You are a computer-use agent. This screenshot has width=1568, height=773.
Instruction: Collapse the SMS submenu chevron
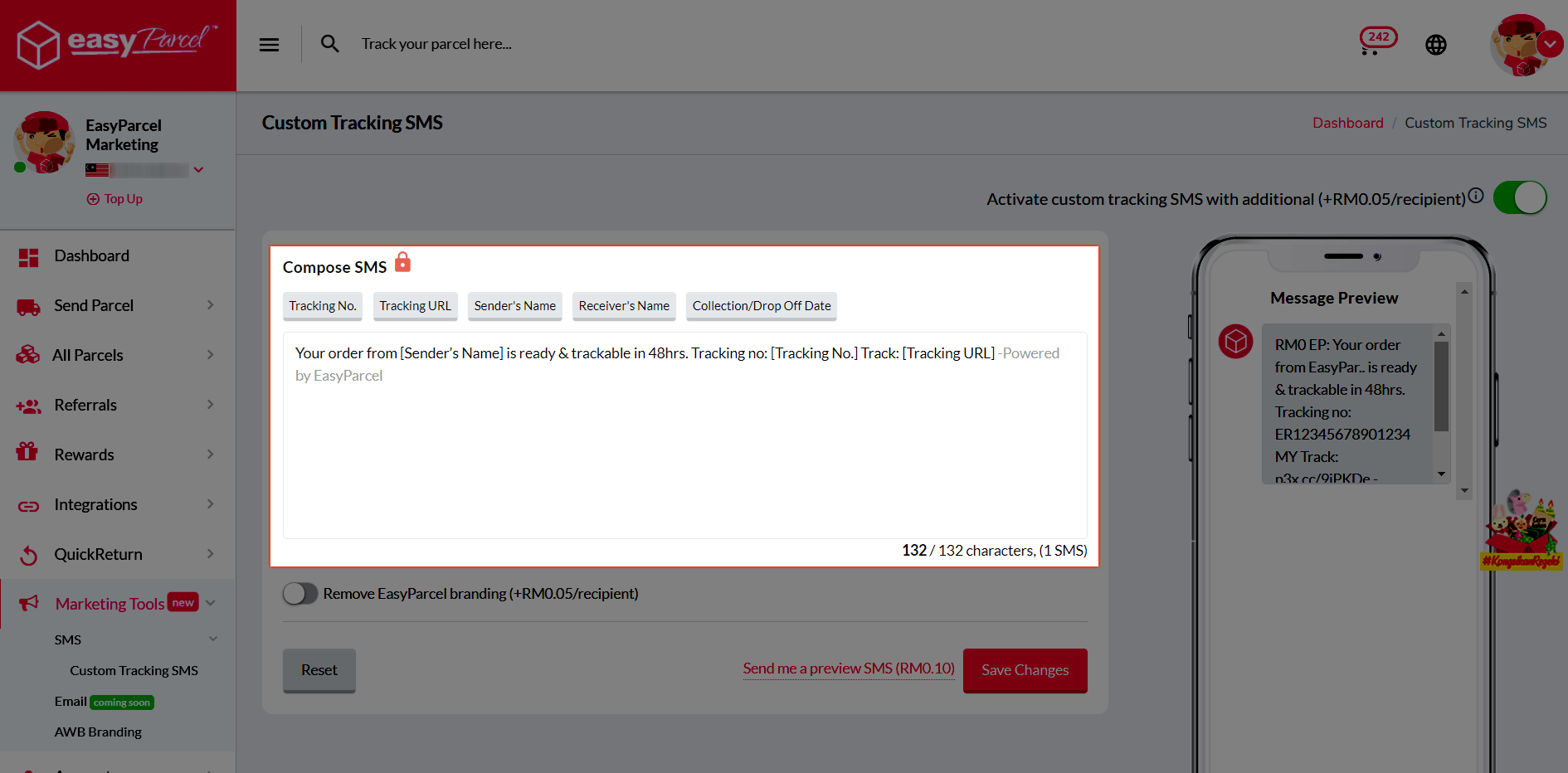pyautogui.click(x=213, y=639)
